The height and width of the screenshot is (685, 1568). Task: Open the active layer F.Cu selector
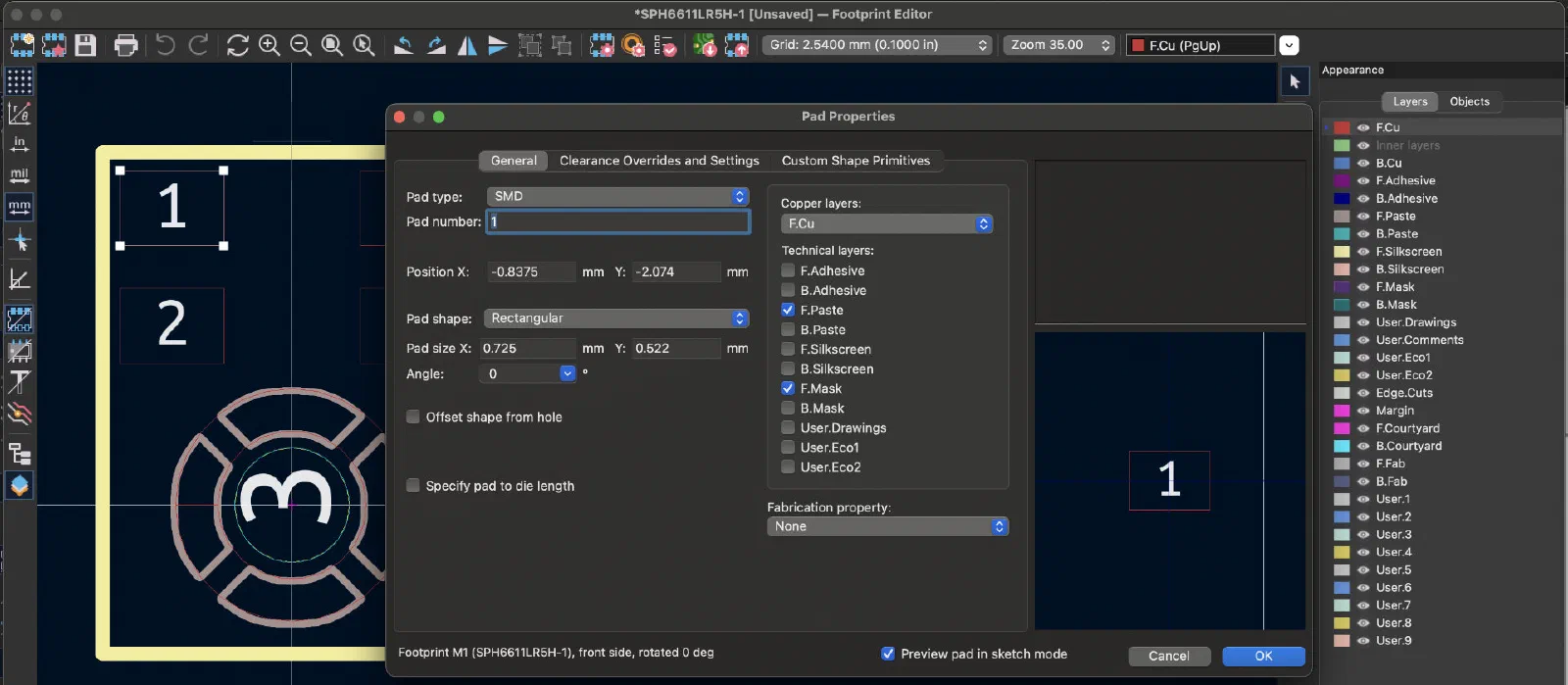tap(1200, 45)
